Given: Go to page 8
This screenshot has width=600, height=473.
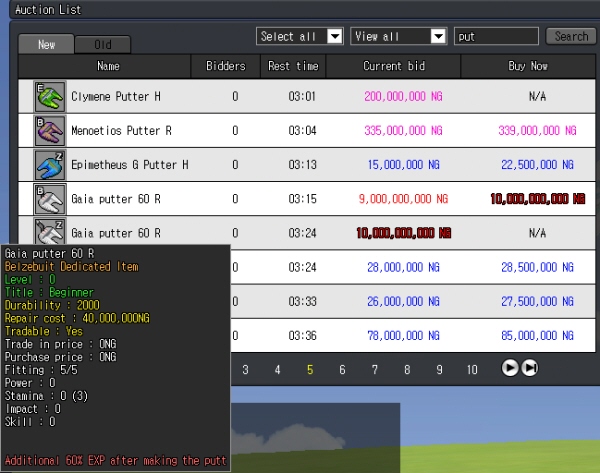Looking at the screenshot, I should pyautogui.click(x=407, y=370).
